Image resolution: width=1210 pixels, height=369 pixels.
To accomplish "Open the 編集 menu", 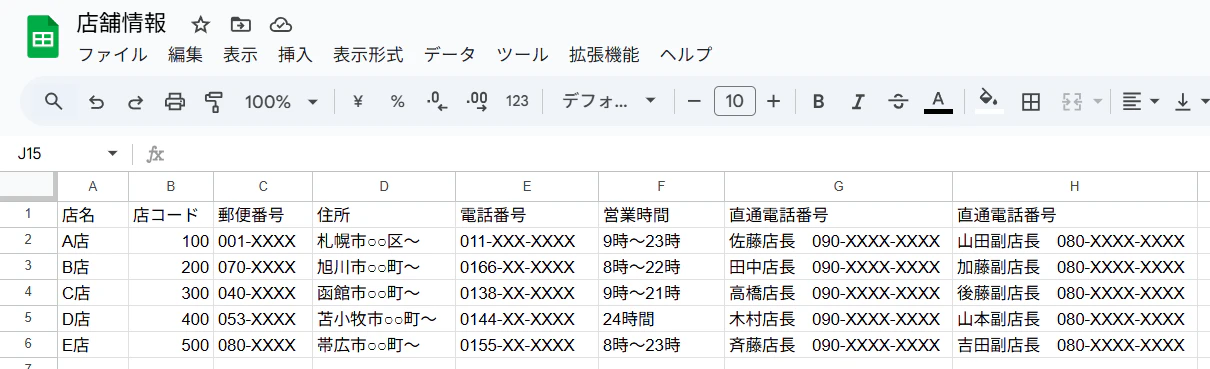I will pyautogui.click(x=185, y=54).
